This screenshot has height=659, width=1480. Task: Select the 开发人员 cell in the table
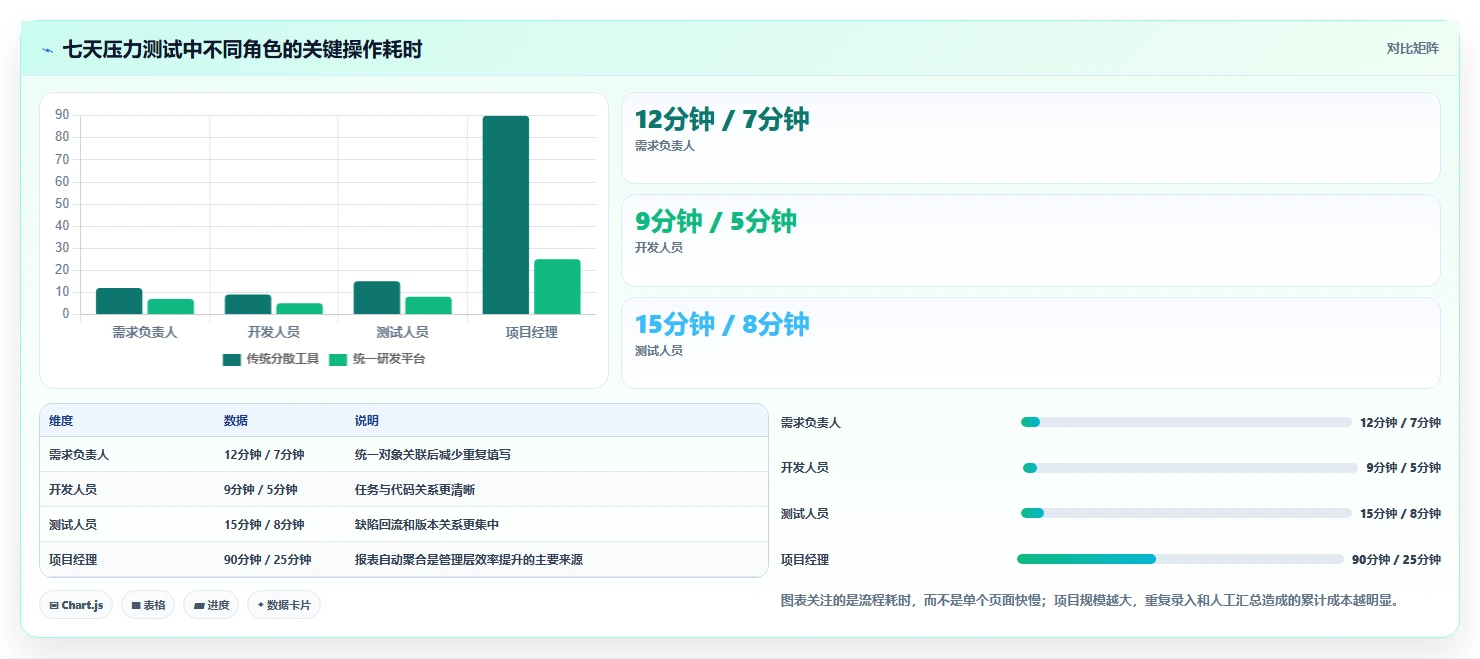pyautogui.click(x=73, y=490)
